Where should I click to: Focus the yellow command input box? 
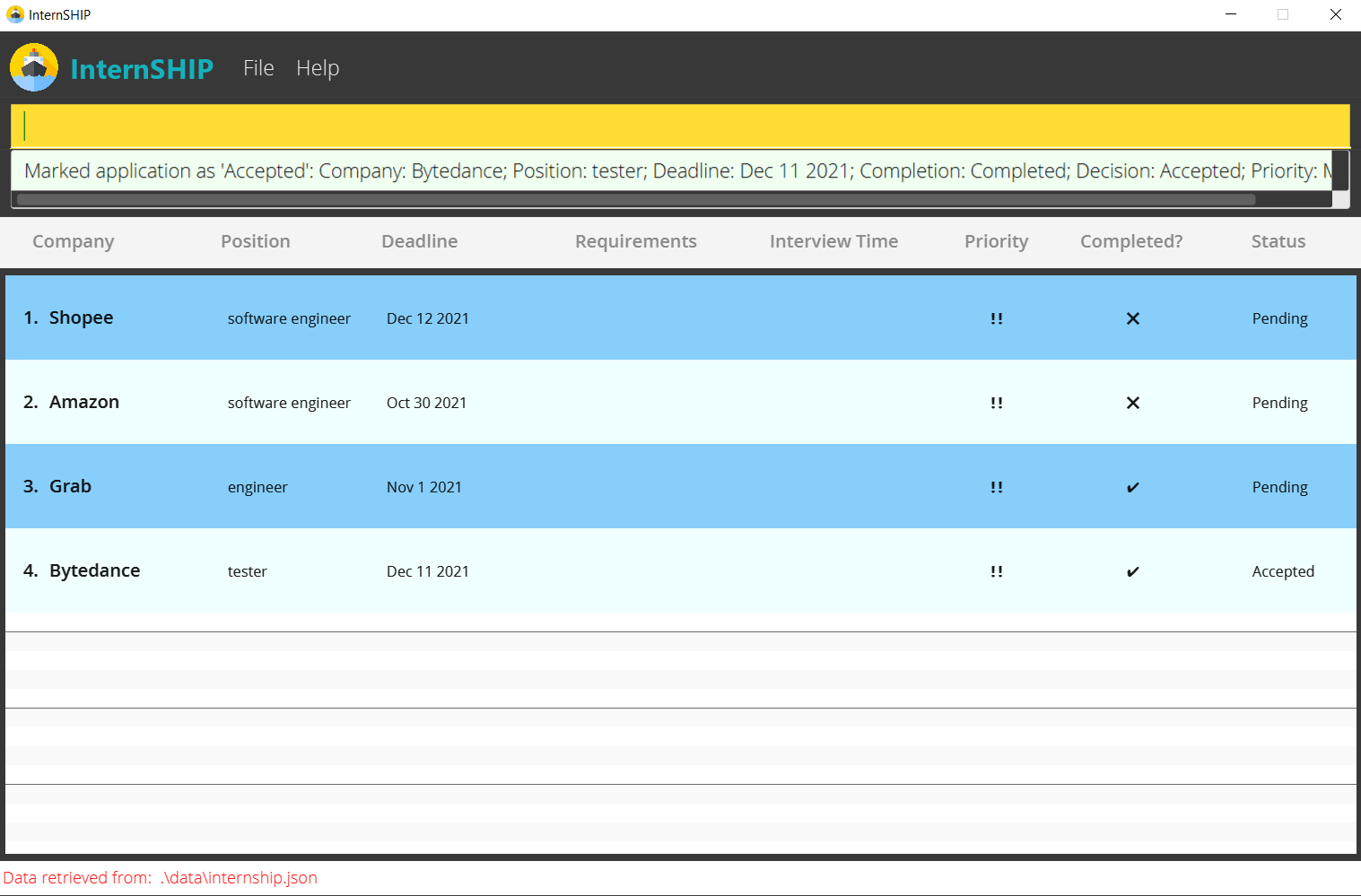(x=680, y=126)
